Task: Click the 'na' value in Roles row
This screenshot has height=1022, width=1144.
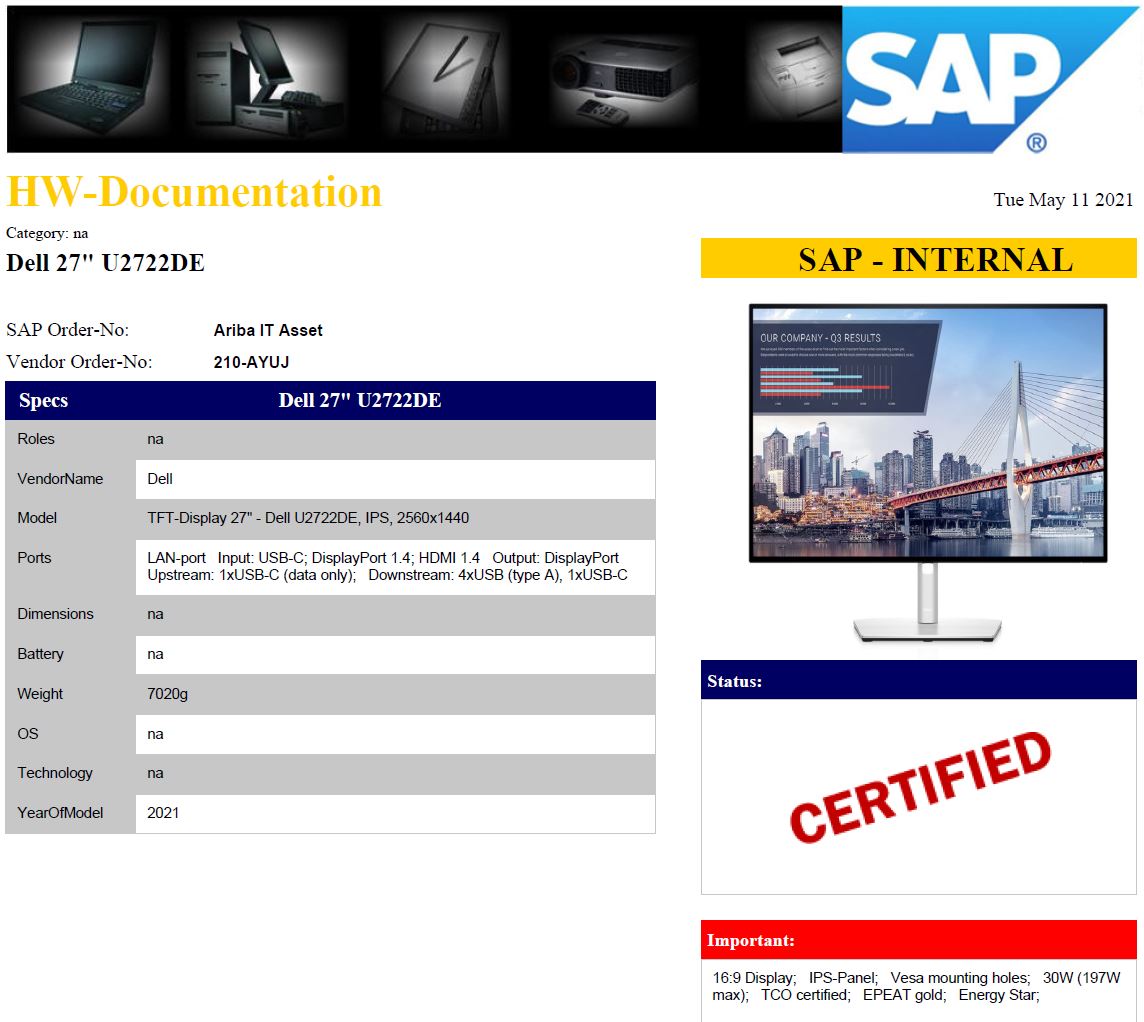Action: click(x=155, y=439)
